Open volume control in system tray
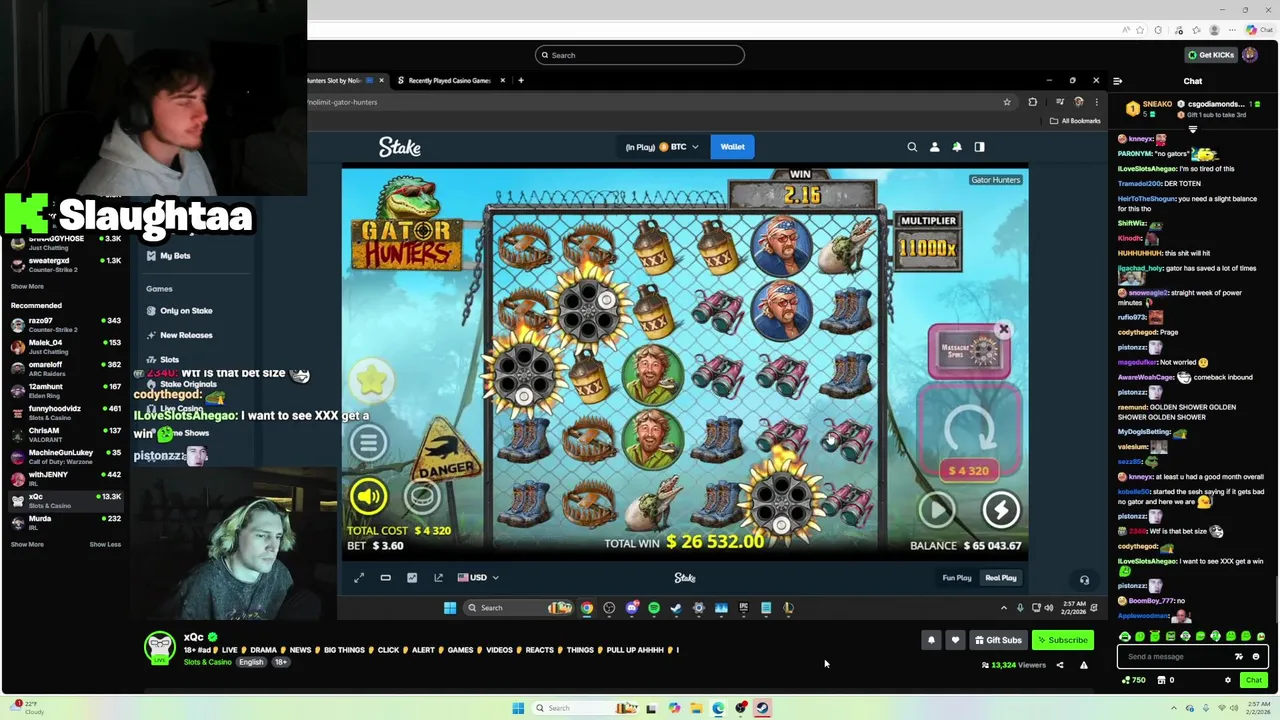Viewport: 1280px width, 720px height. click(x=1233, y=708)
